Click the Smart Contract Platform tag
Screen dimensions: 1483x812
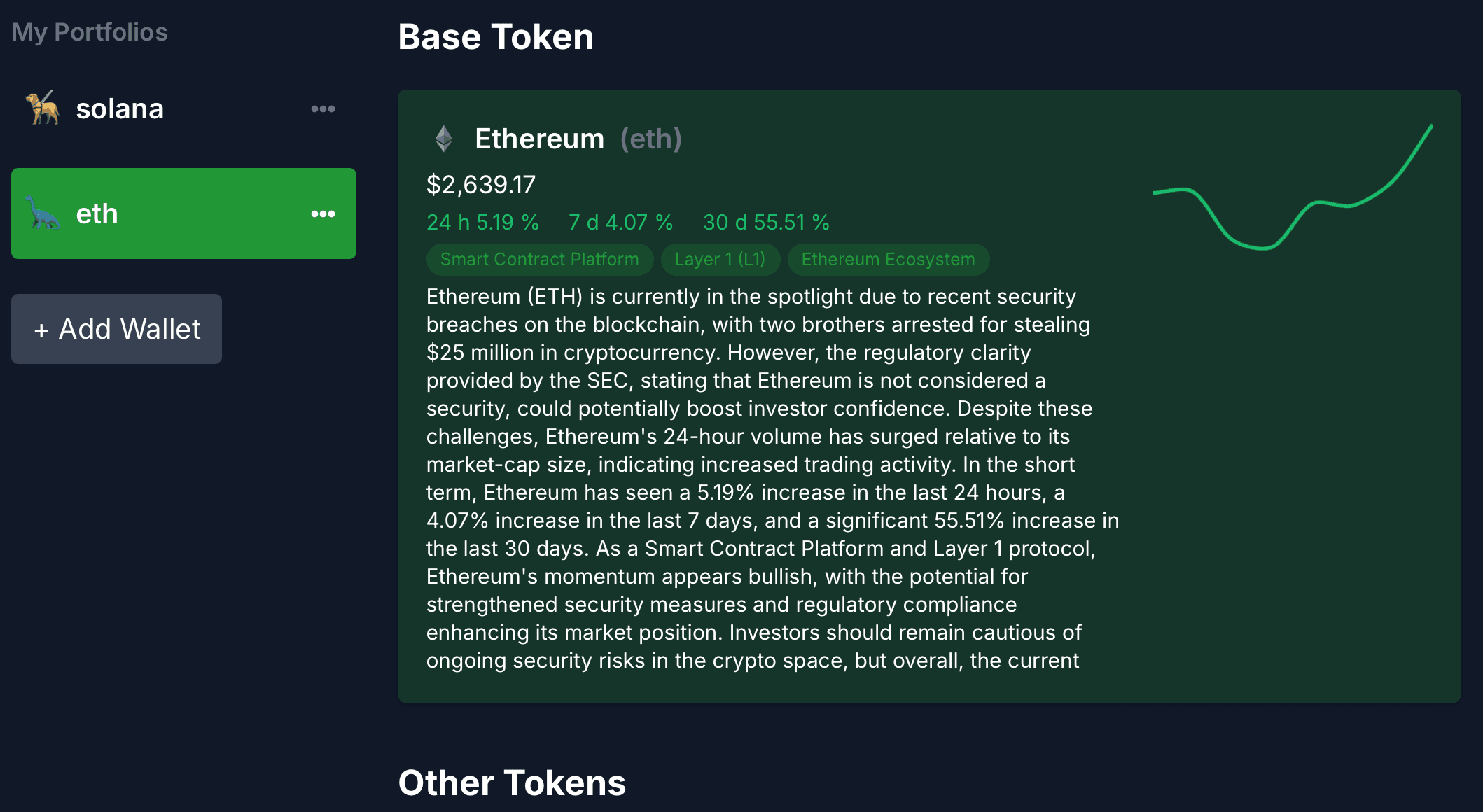[540, 260]
